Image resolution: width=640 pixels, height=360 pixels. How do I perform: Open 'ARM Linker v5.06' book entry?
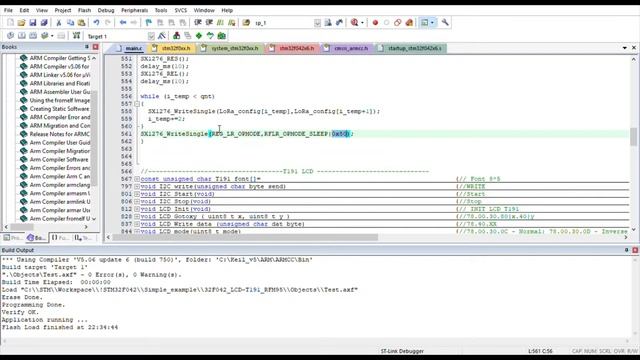click(59, 75)
